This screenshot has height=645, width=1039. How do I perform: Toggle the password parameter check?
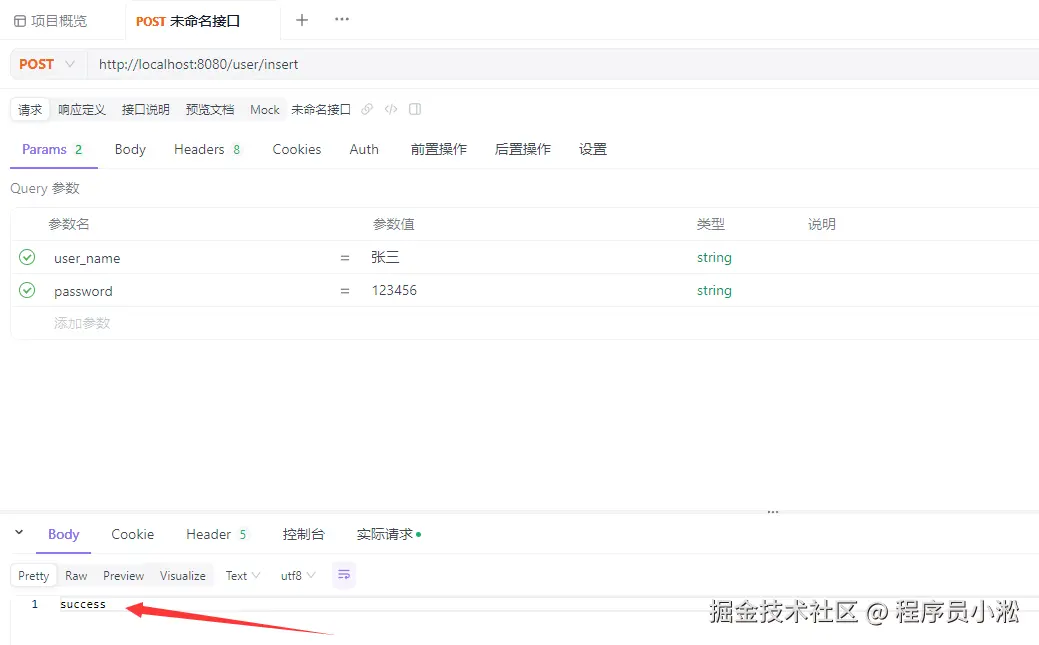[x=27, y=290]
